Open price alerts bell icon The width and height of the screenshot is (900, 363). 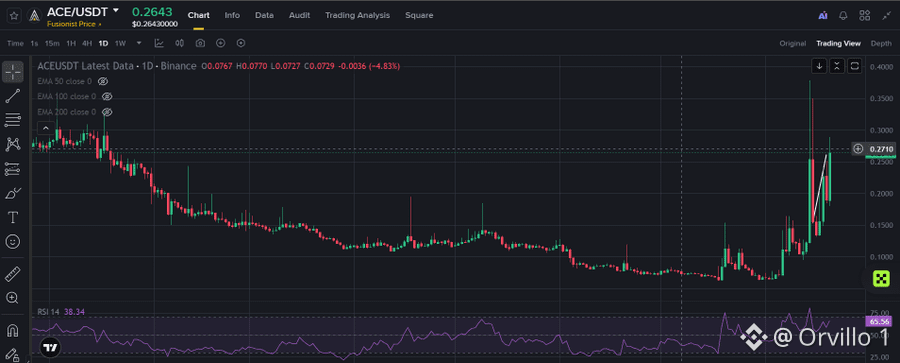pos(843,16)
